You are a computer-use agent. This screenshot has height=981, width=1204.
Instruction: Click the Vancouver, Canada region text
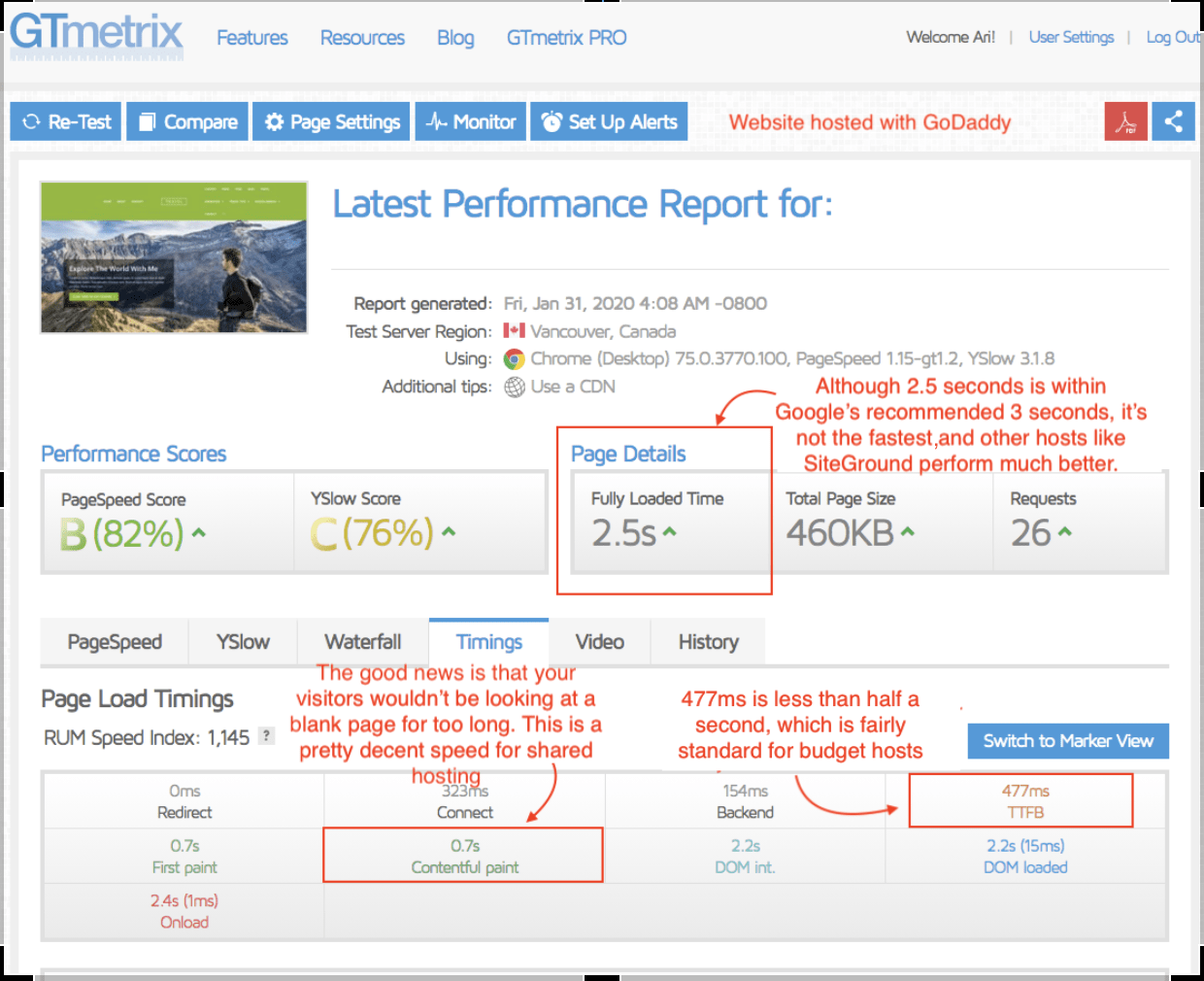pos(603,331)
